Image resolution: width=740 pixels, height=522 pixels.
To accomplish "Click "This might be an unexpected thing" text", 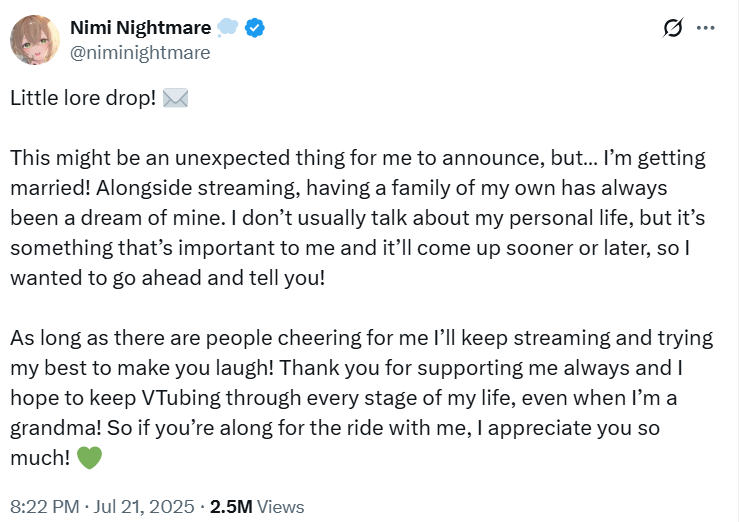I will tap(160, 159).
